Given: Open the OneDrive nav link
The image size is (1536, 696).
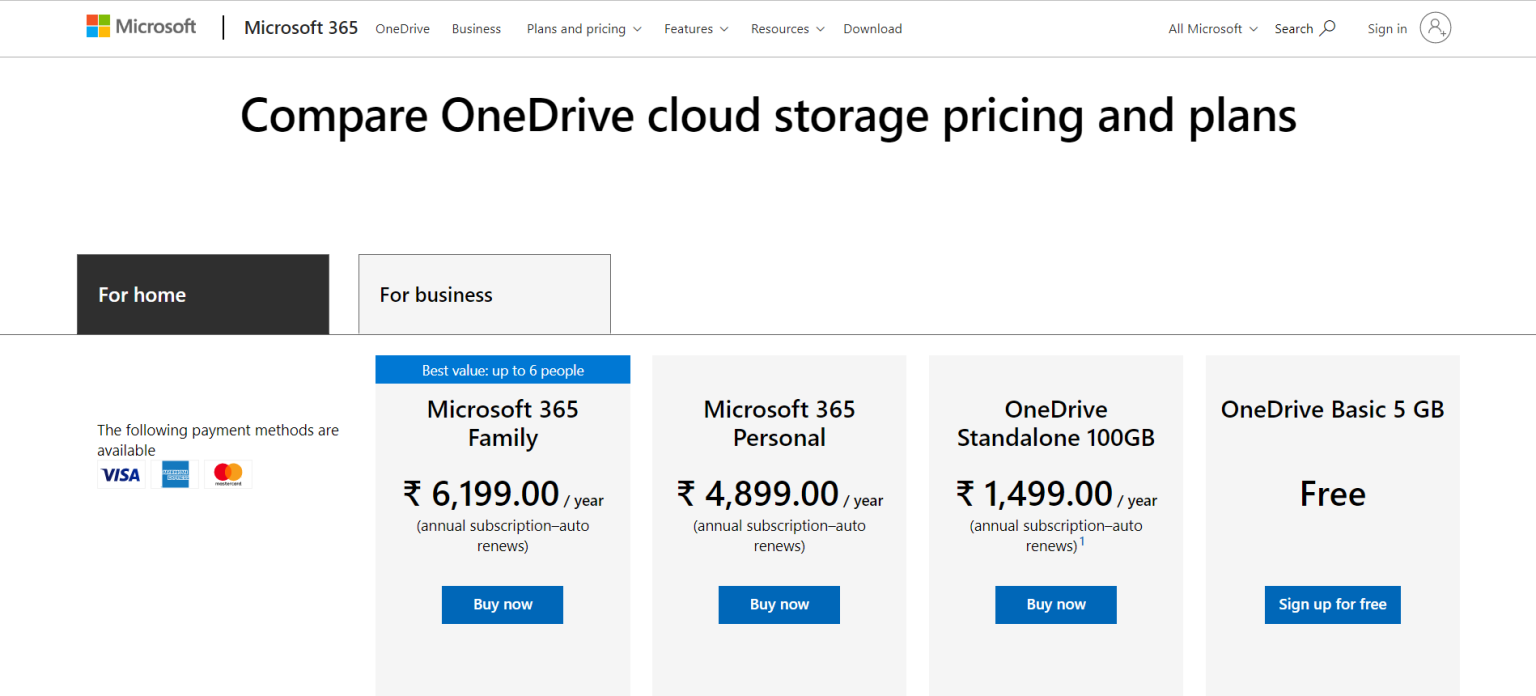Looking at the screenshot, I should (402, 29).
